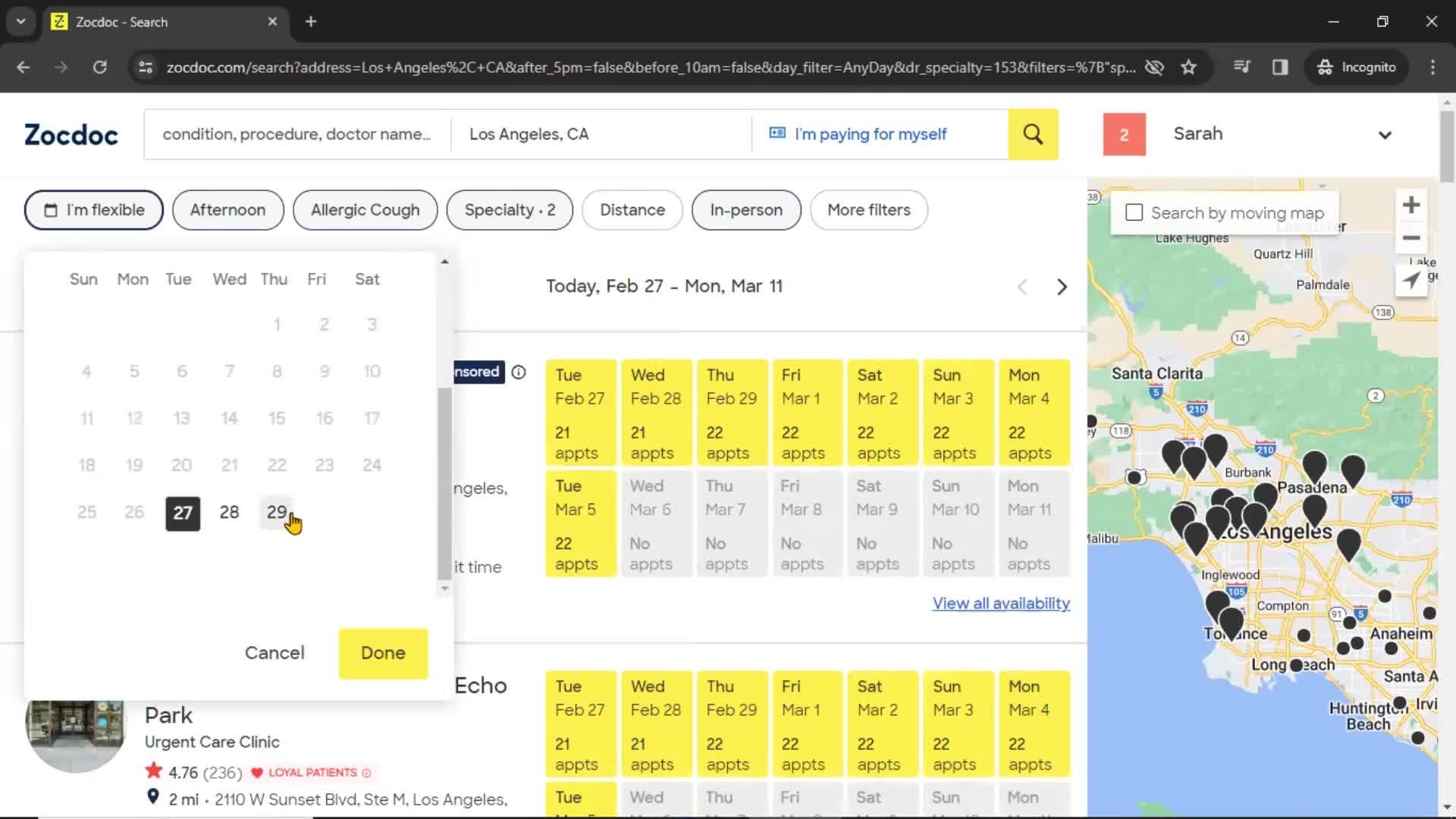
Task: Click Loyal Patients info icon
Action: (x=366, y=773)
